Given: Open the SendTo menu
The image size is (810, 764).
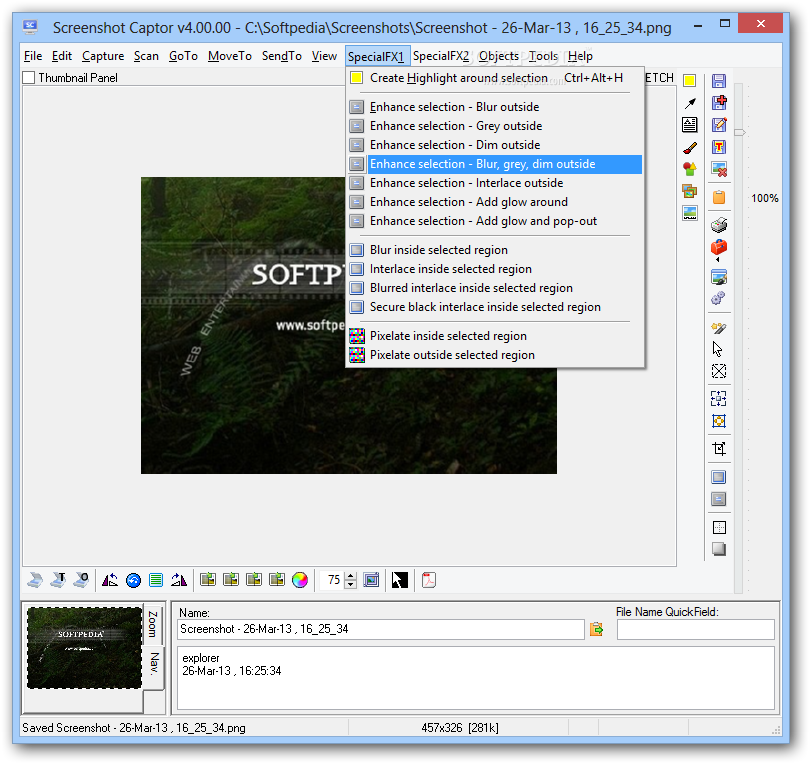Looking at the screenshot, I should pos(282,56).
